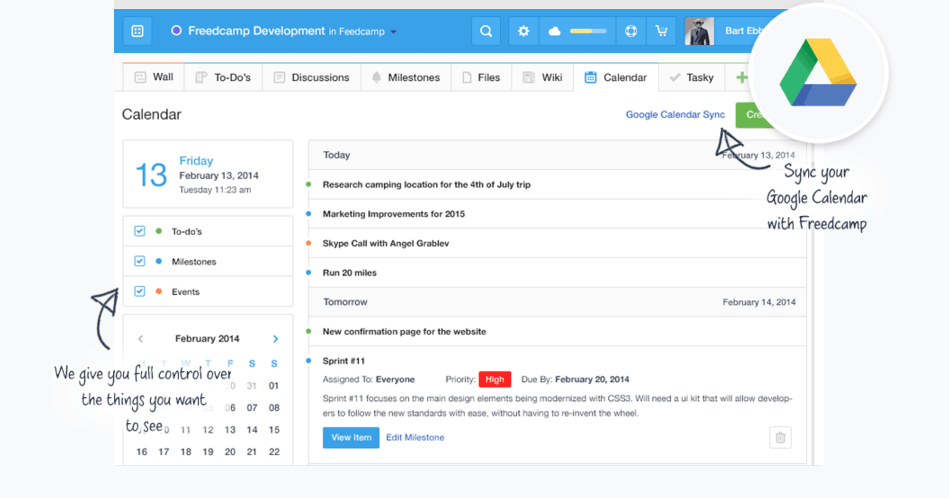Screen dimensions: 949x498
Task: Switch to the Wall tab
Action: [154, 77]
